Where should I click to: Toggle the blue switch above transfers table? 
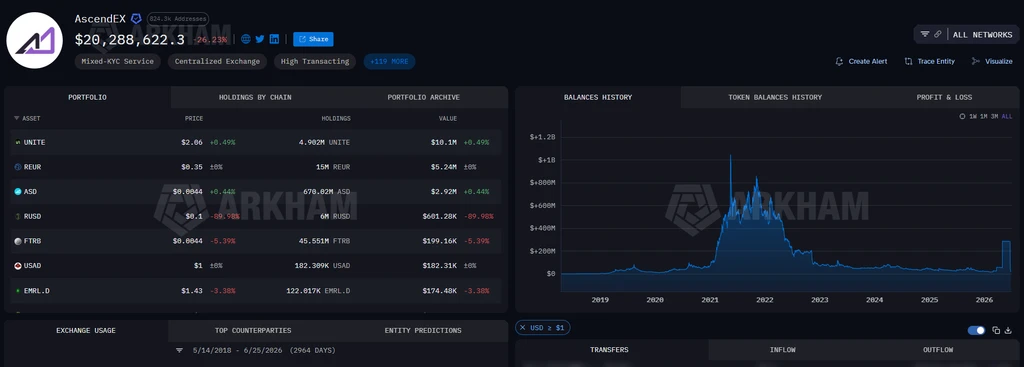(976, 330)
